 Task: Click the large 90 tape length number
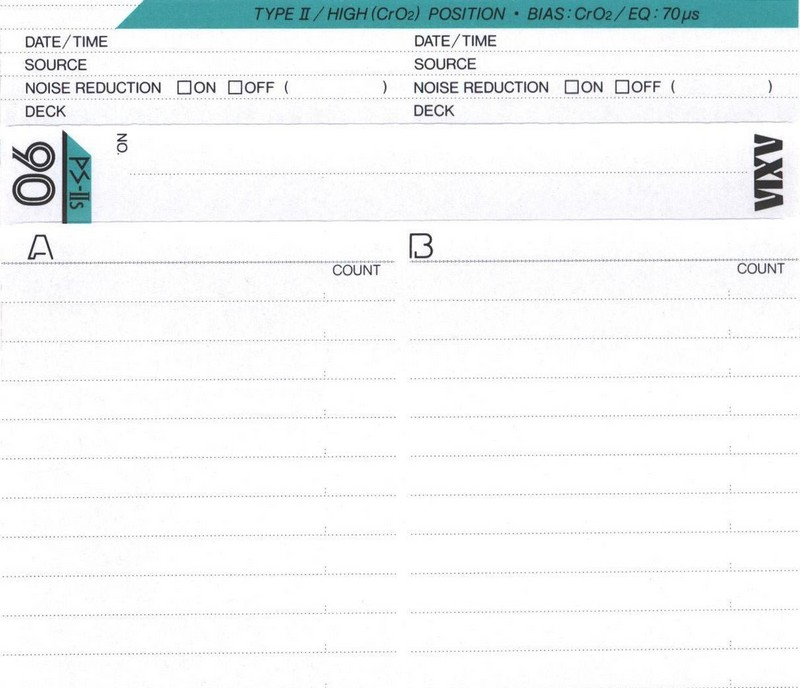(x=34, y=176)
